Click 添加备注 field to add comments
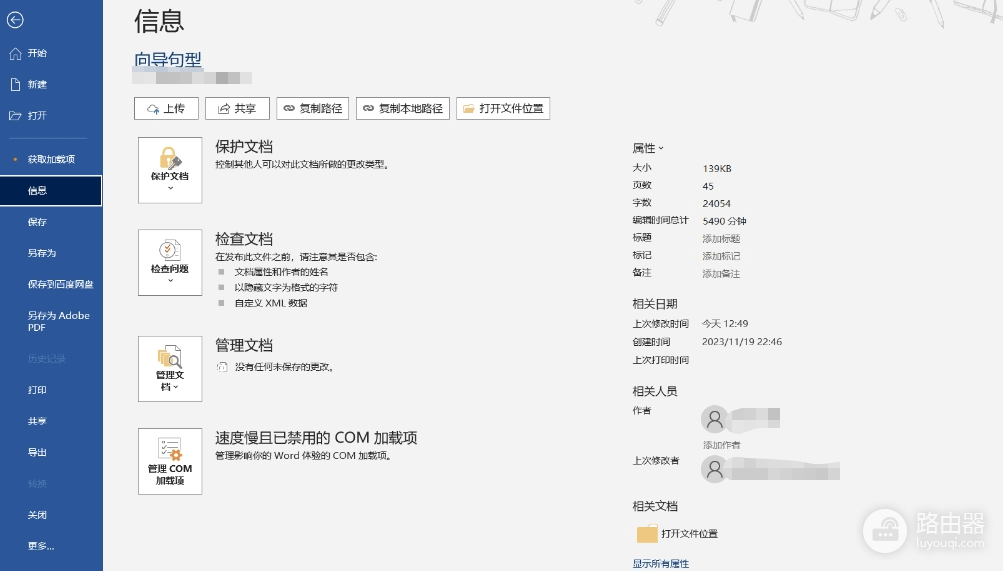Viewport: 1003px width, 571px height. [721, 274]
